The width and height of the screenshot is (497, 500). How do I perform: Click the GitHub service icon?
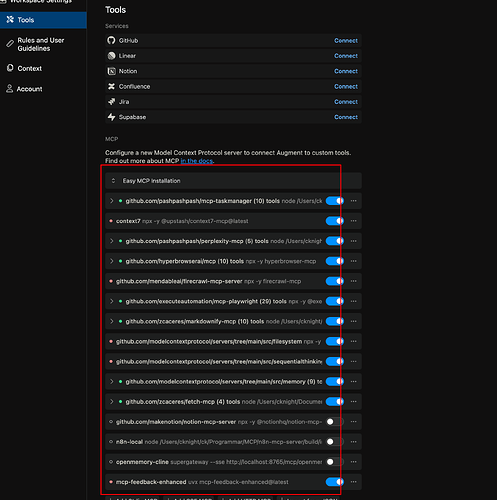tap(111, 41)
